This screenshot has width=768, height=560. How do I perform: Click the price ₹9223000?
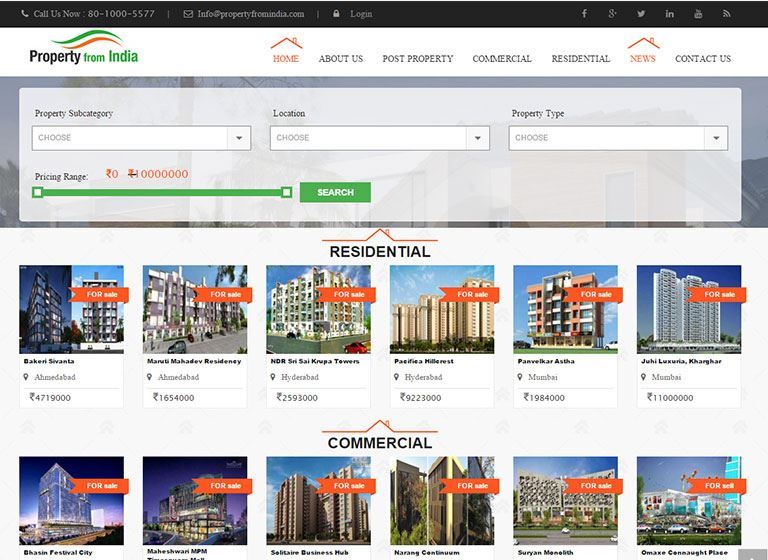tap(420, 397)
